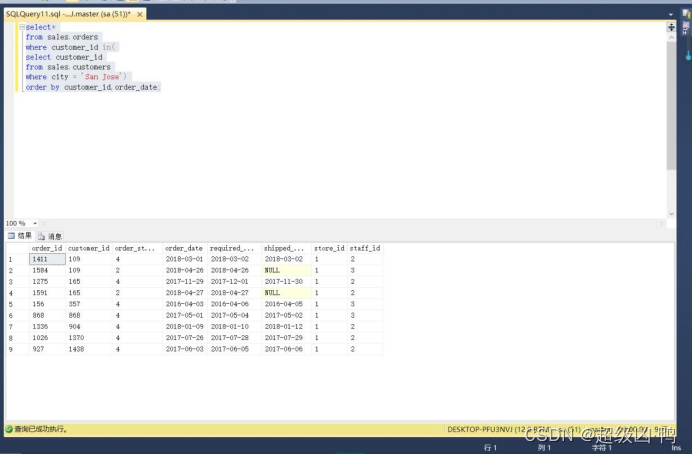Select the NULL shipped cell in row 4

tap(286, 293)
